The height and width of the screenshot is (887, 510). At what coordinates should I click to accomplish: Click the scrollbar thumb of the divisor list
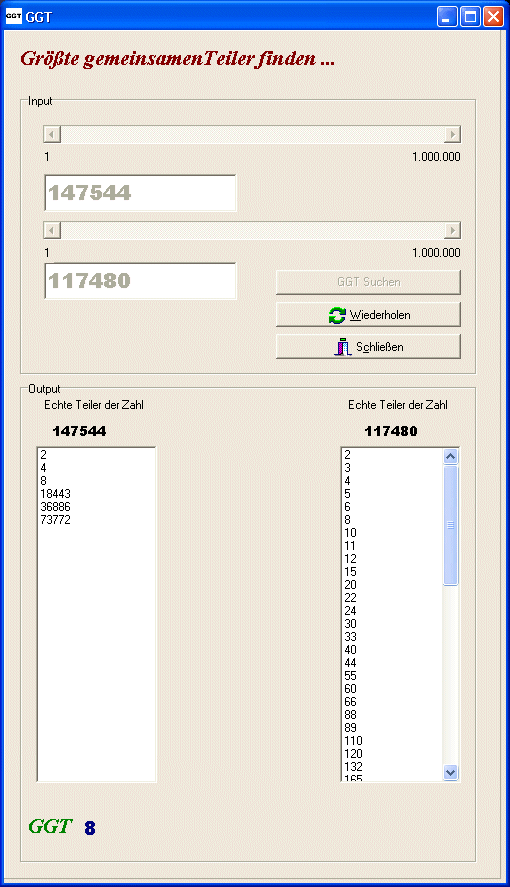(451, 526)
